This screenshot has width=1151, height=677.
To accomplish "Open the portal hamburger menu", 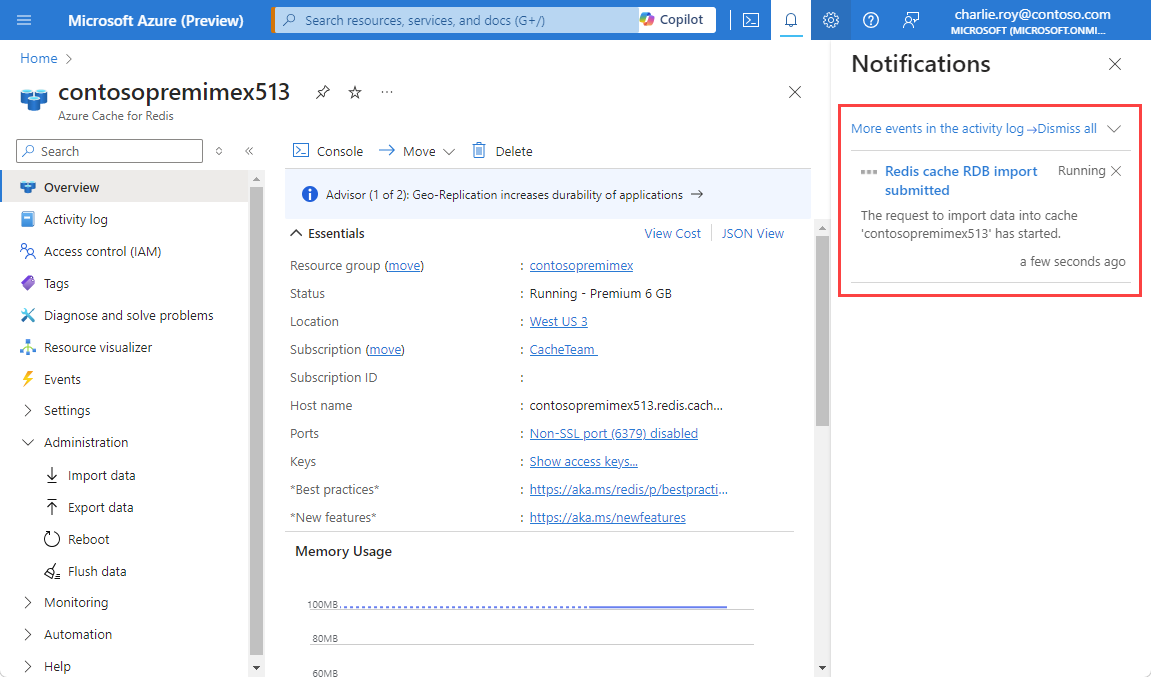I will point(25,20).
